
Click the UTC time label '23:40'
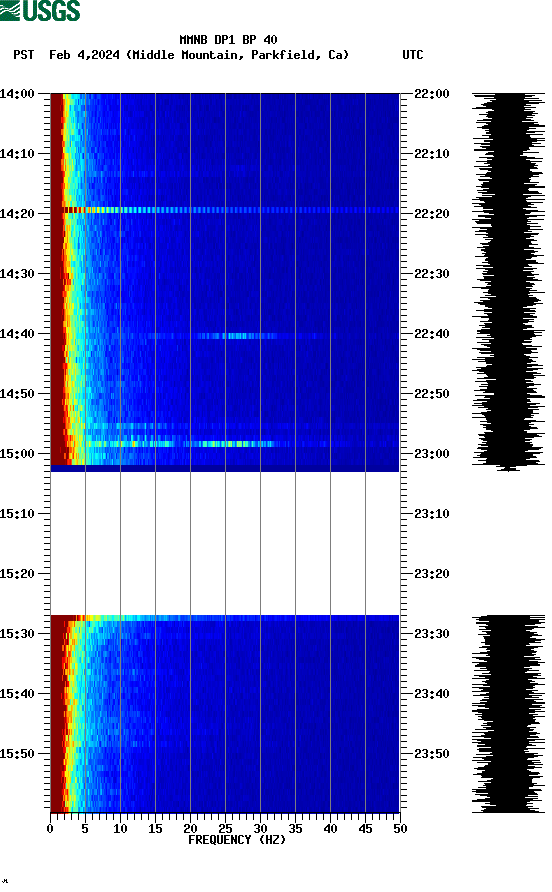coord(432,694)
